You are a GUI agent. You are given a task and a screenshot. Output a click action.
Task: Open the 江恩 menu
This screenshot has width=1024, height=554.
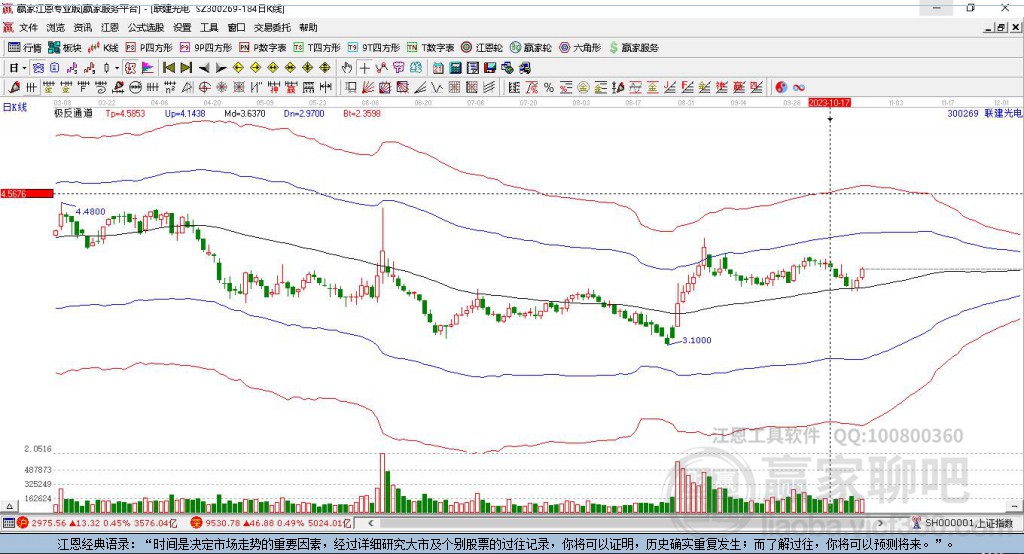point(110,27)
